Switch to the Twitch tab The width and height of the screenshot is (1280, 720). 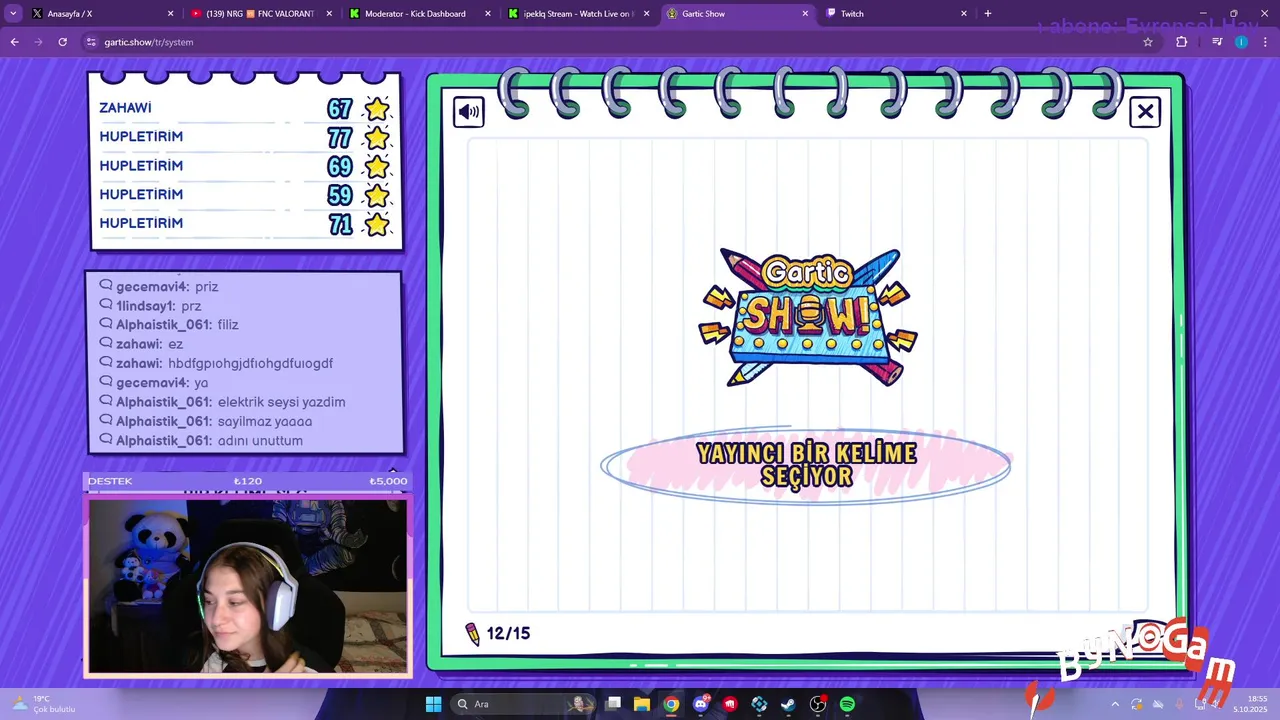click(896, 14)
